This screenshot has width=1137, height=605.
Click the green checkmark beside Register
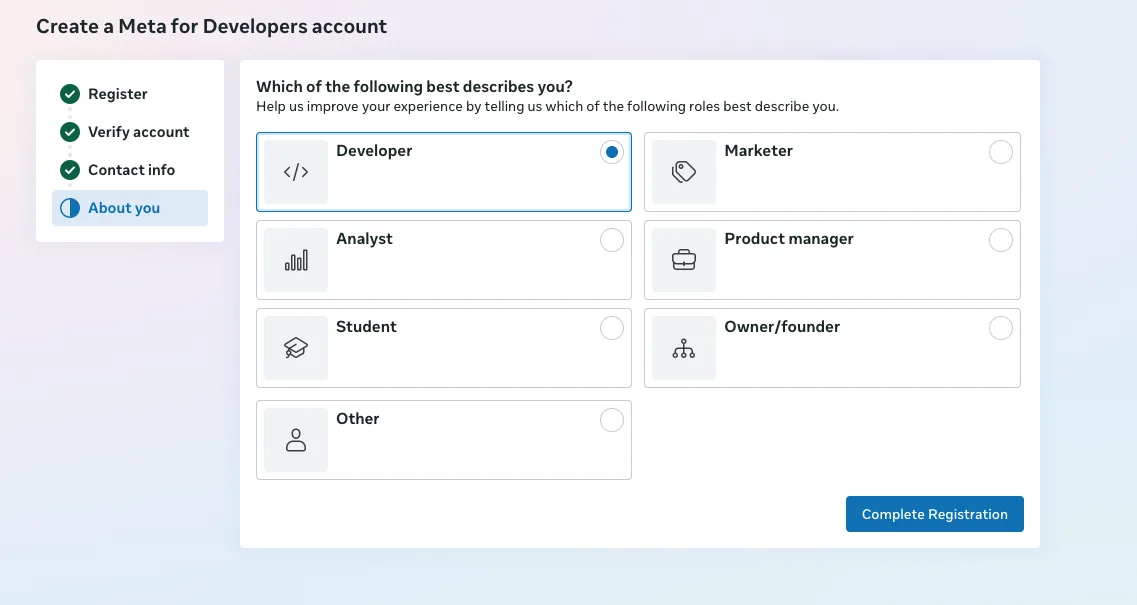(x=70, y=94)
